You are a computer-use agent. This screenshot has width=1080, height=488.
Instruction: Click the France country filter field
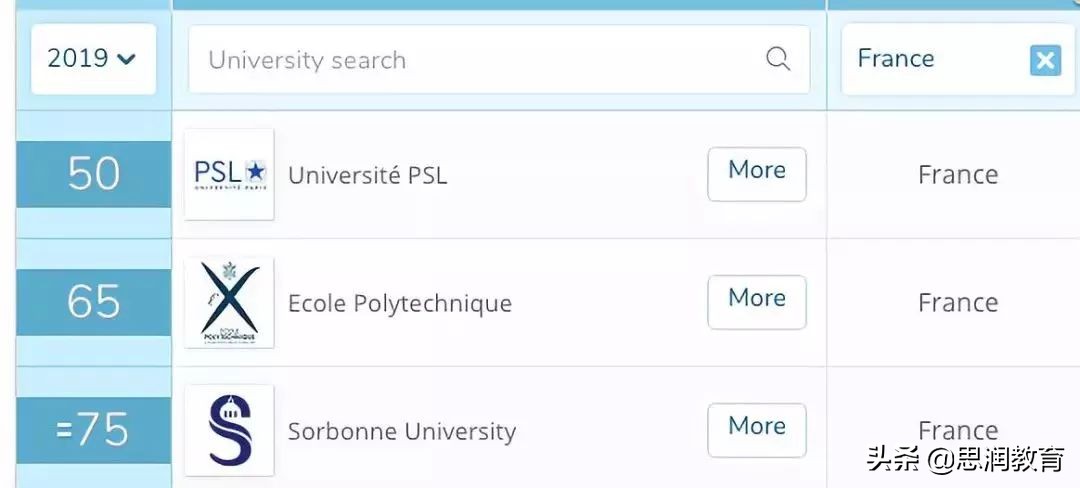point(930,59)
